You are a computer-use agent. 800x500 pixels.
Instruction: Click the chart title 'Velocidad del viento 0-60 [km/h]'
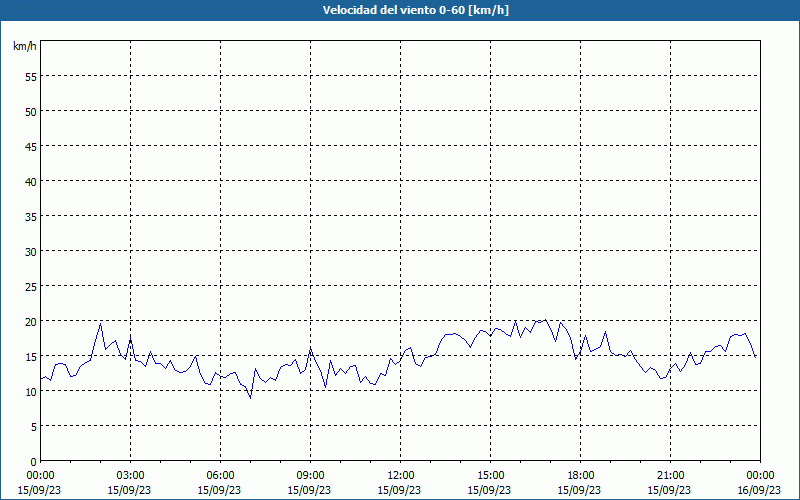pos(415,10)
